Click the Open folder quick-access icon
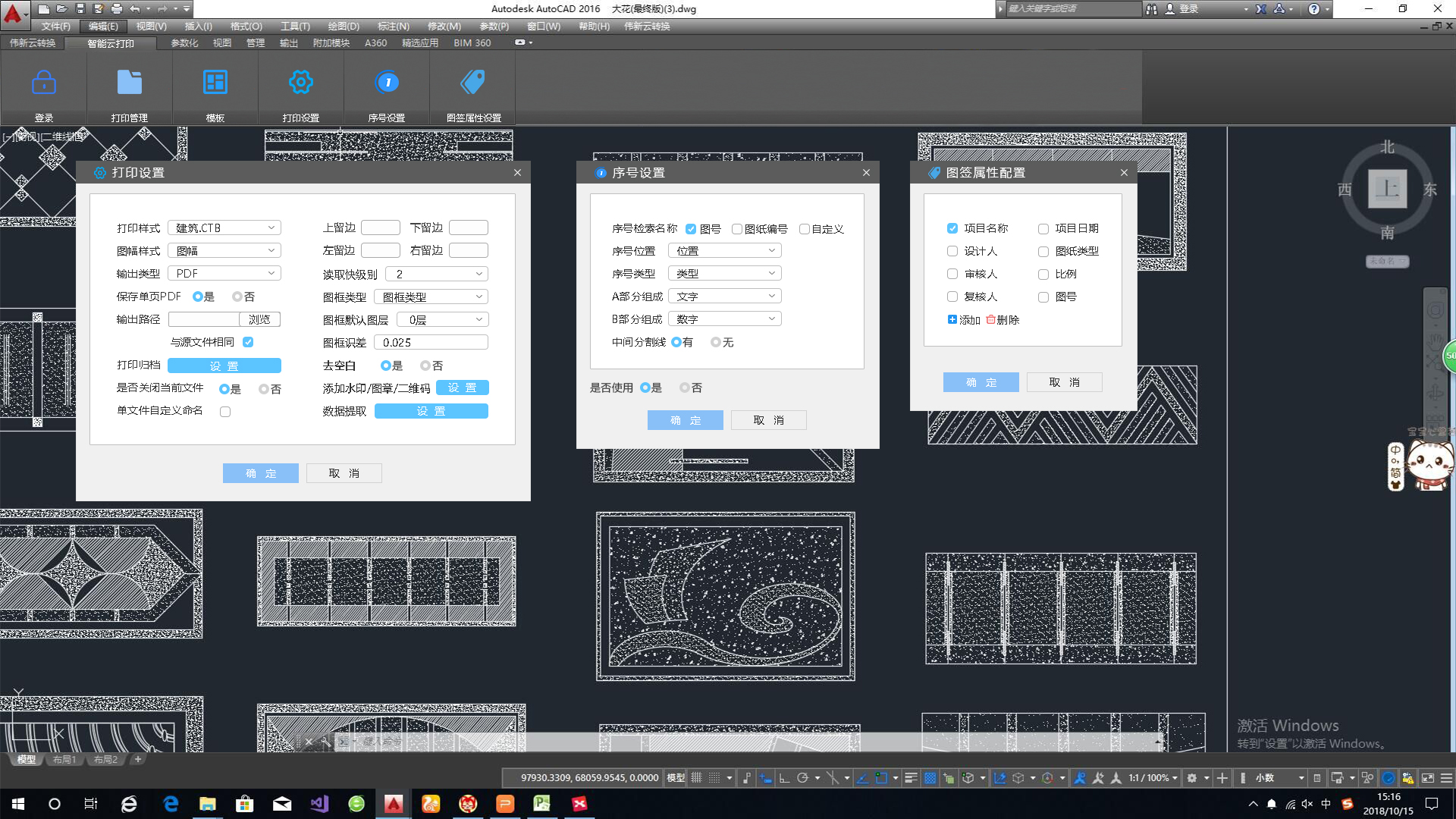The image size is (1456, 819). (x=62, y=9)
